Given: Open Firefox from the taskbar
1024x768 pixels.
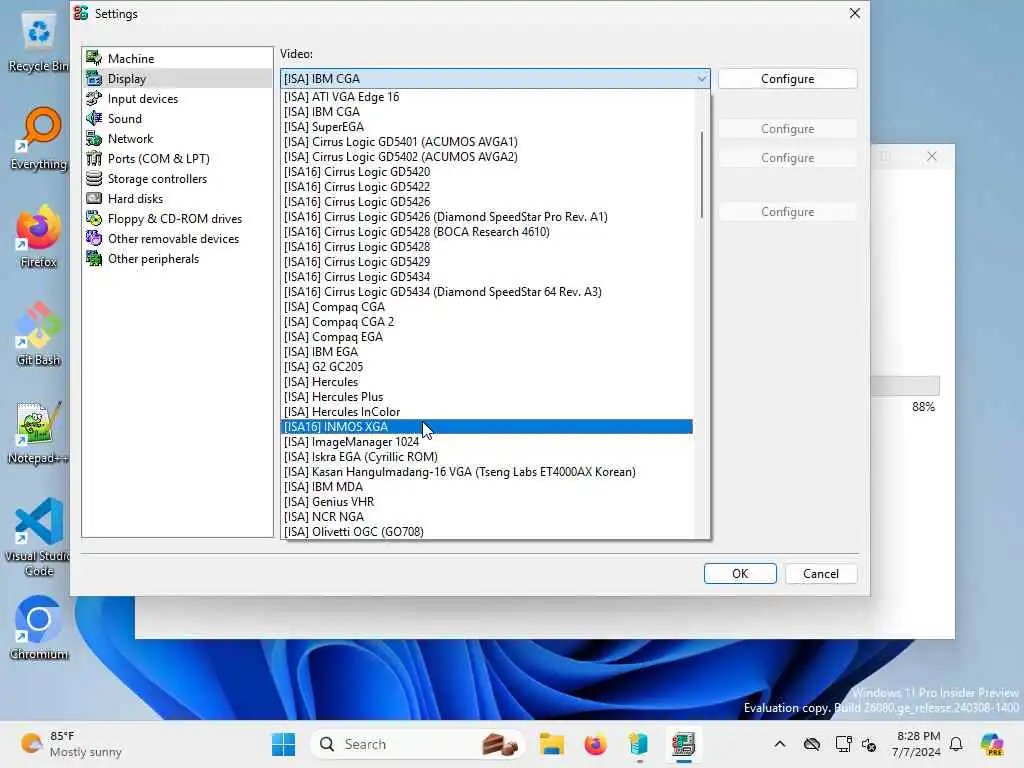Looking at the screenshot, I should (595, 744).
